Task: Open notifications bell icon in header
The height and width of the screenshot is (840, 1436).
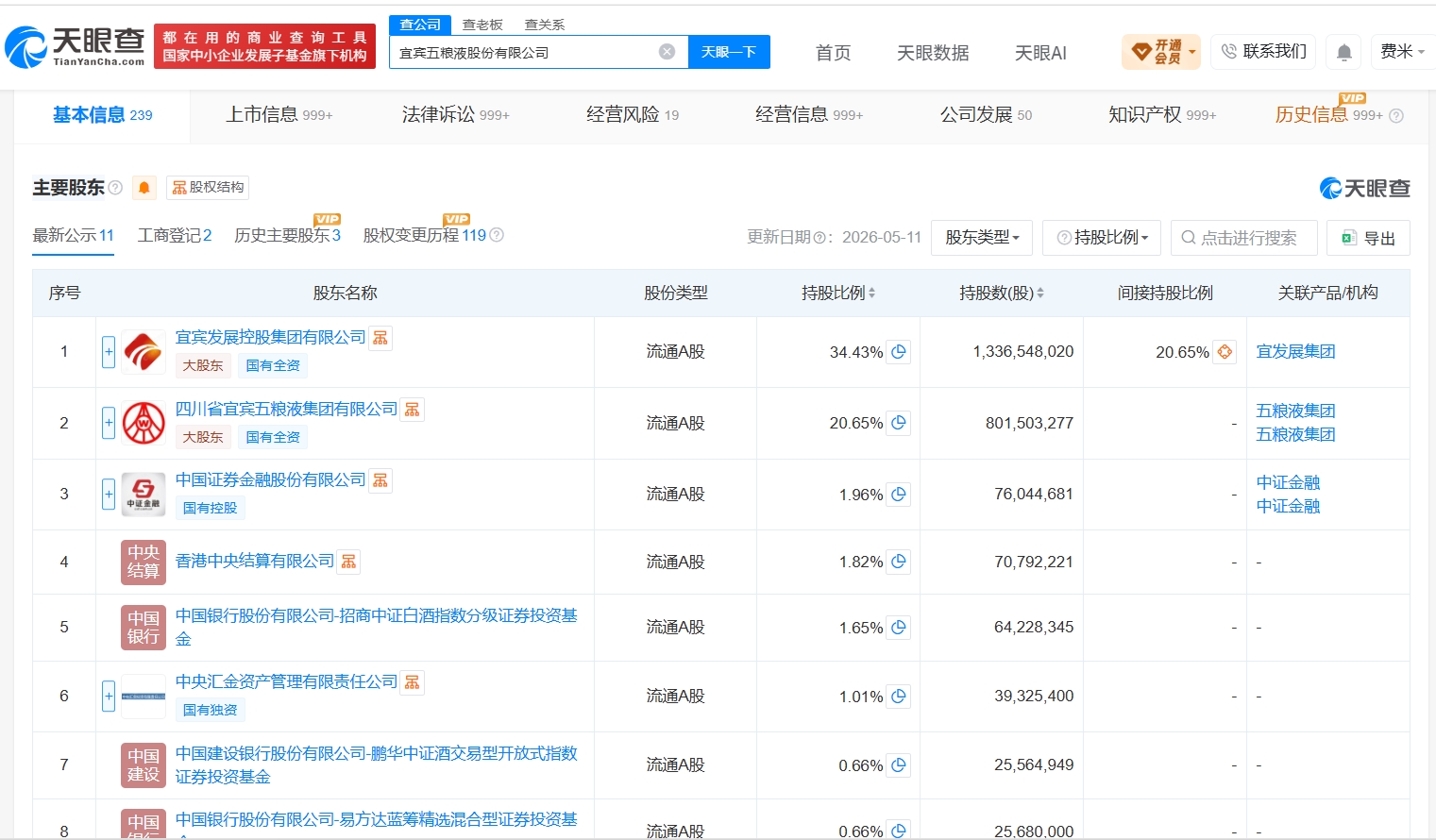Action: pos(1344,52)
